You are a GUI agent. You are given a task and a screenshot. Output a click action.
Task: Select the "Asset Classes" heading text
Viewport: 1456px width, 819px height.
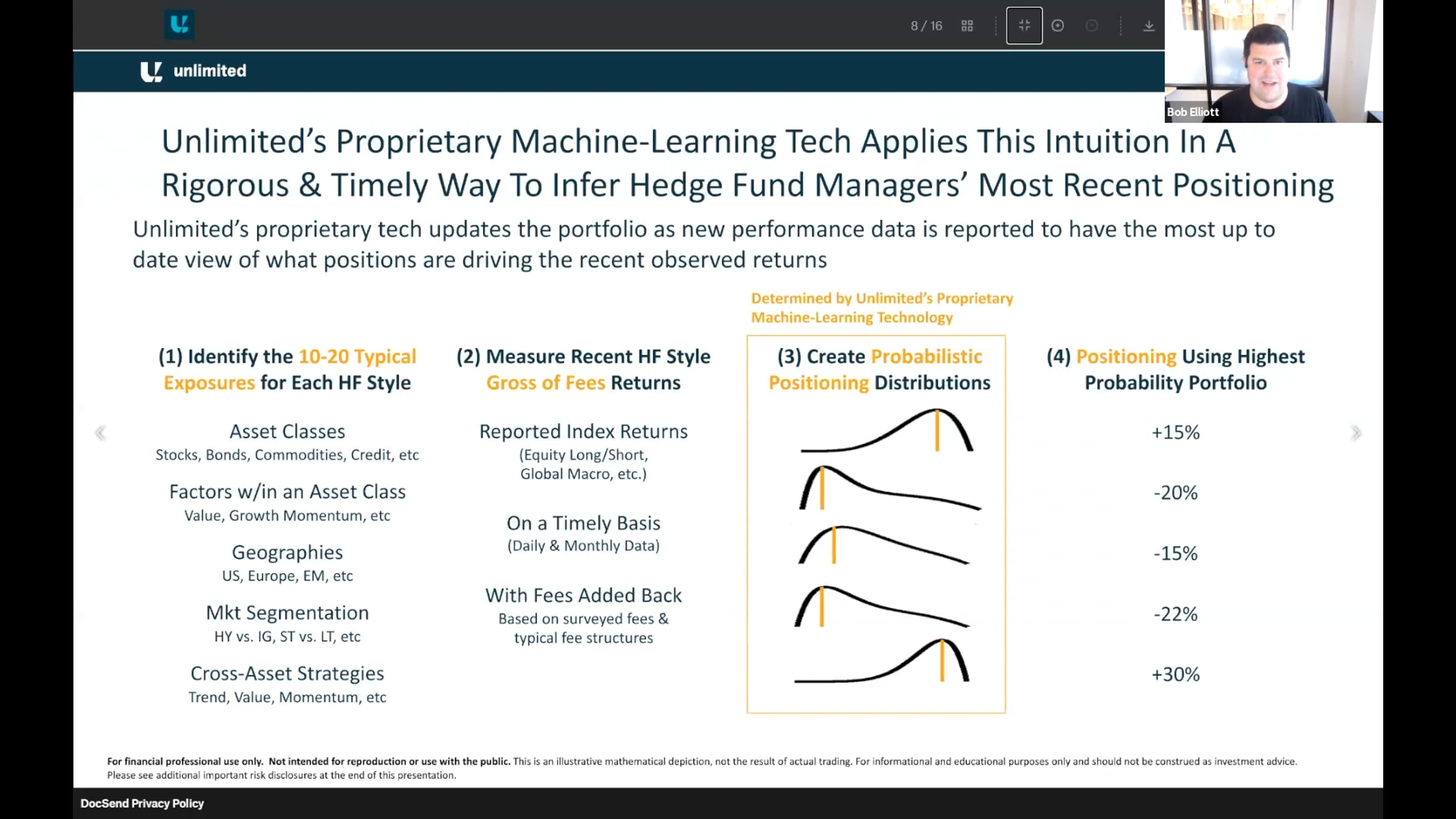click(287, 431)
